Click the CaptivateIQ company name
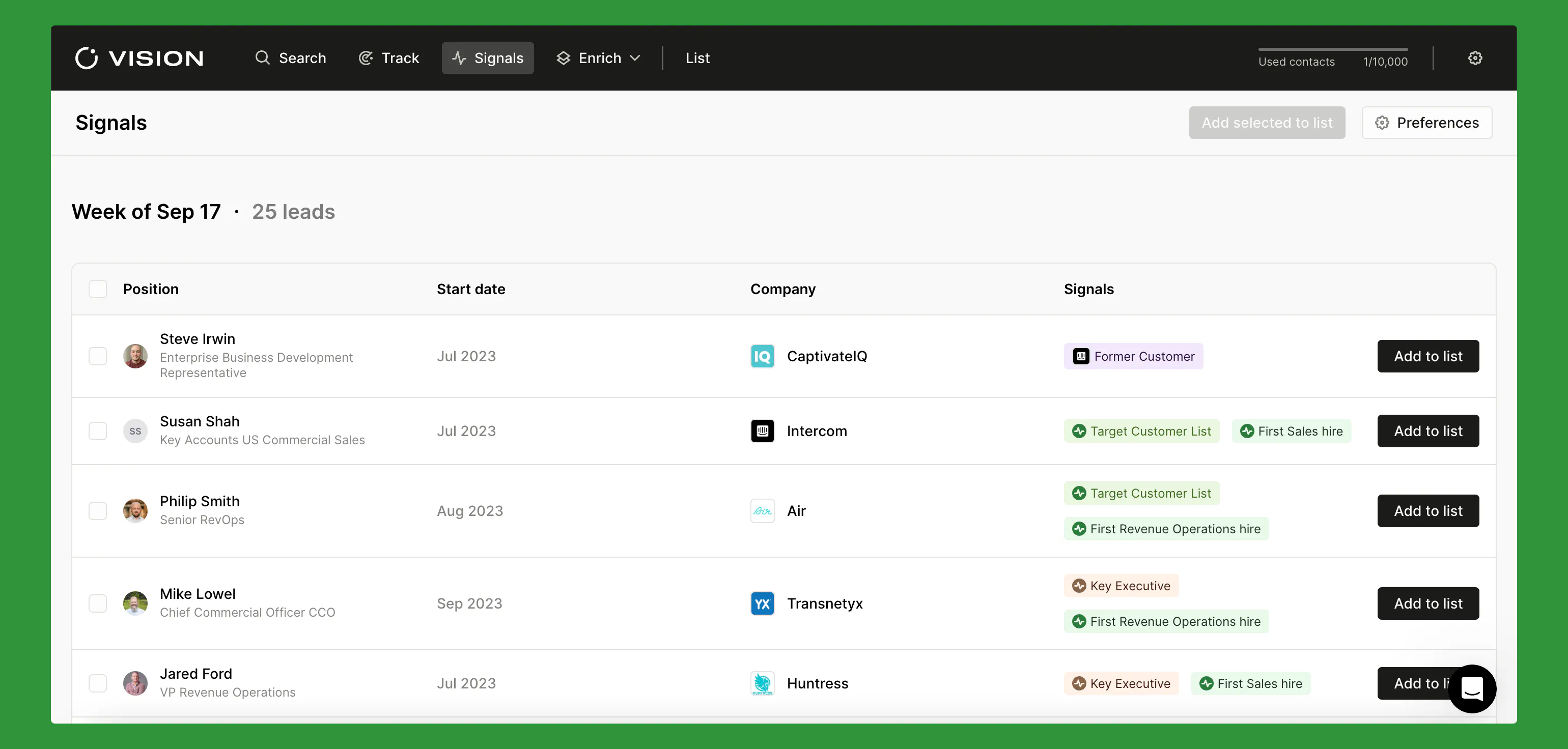Screen dimensions: 1568x749 click(x=827, y=356)
